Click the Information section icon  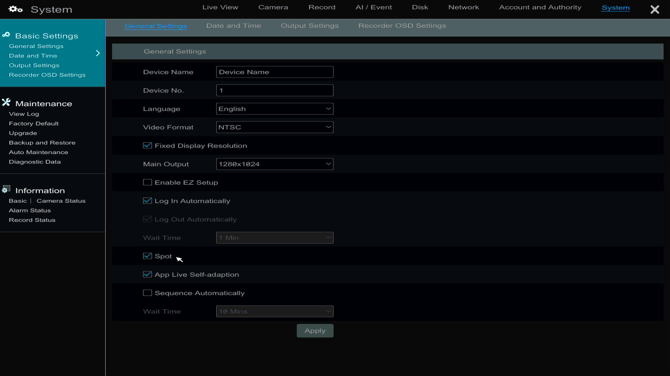(x=6, y=189)
